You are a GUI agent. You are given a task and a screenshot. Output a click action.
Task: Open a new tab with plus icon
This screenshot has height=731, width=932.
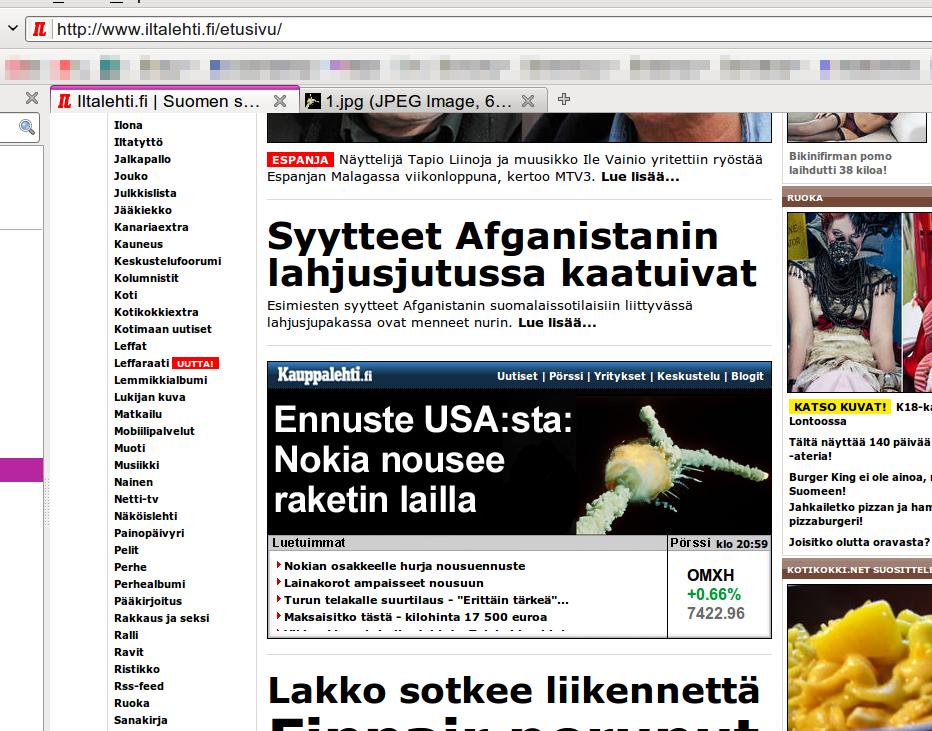564,99
